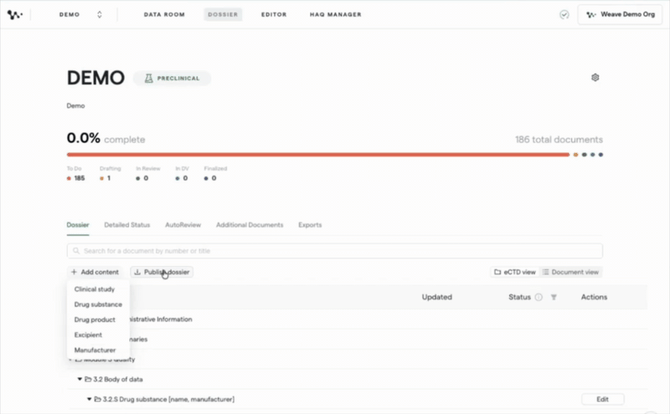Image resolution: width=670 pixels, height=414 pixels.
Task: Open the DEMO project switcher arrows
Action: click(x=100, y=15)
